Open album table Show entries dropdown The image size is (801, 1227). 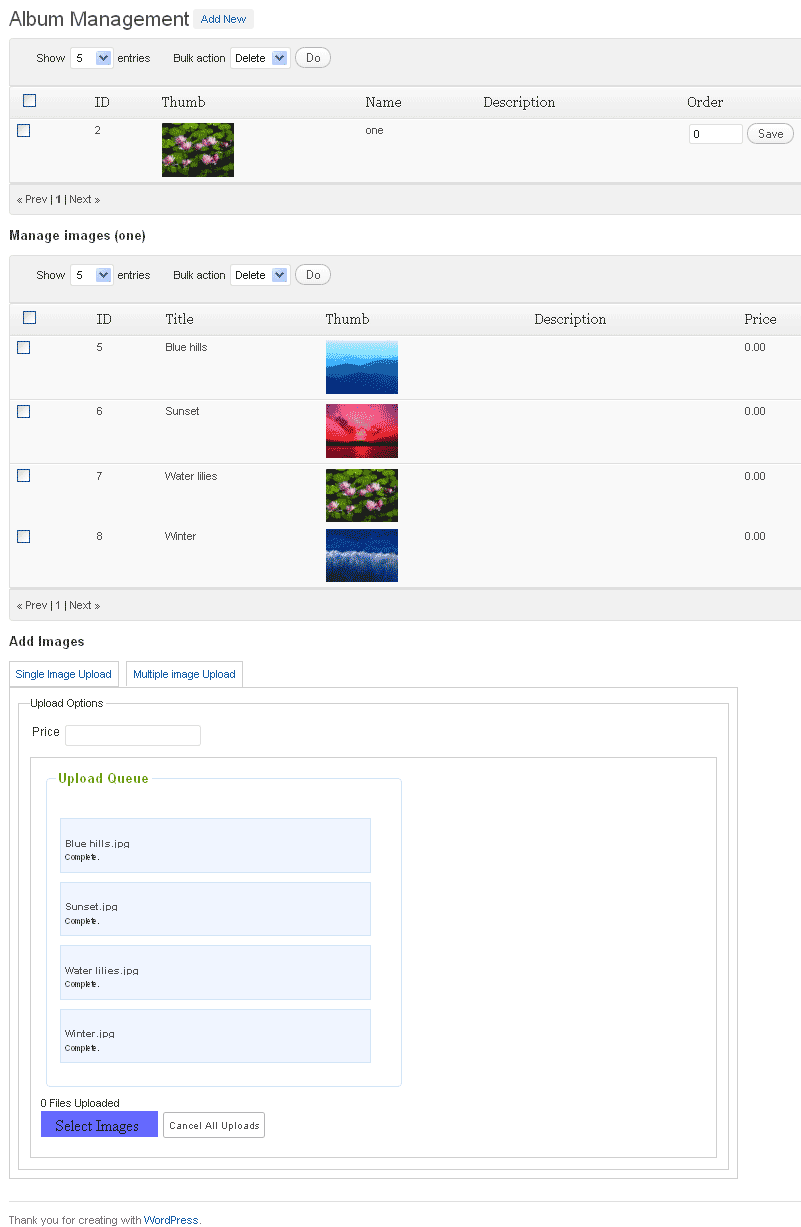pyautogui.click(x=91, y=58)
